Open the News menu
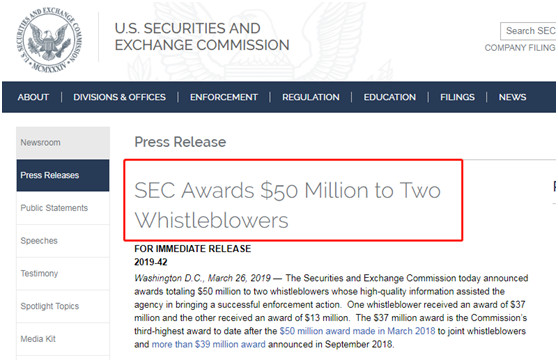This screenshot has height=362, width=558. [x=512, y=97]
